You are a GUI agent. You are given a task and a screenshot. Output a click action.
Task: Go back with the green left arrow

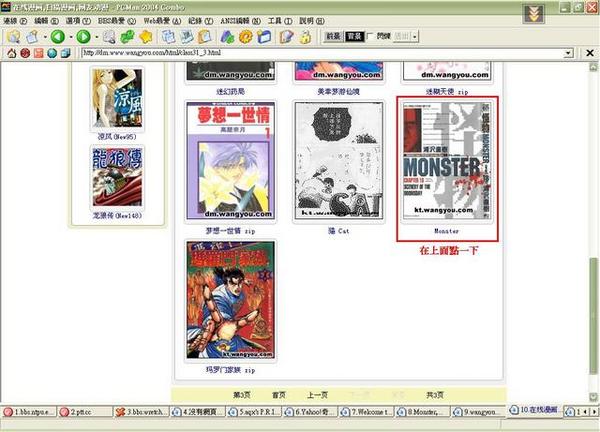point(58,37)
